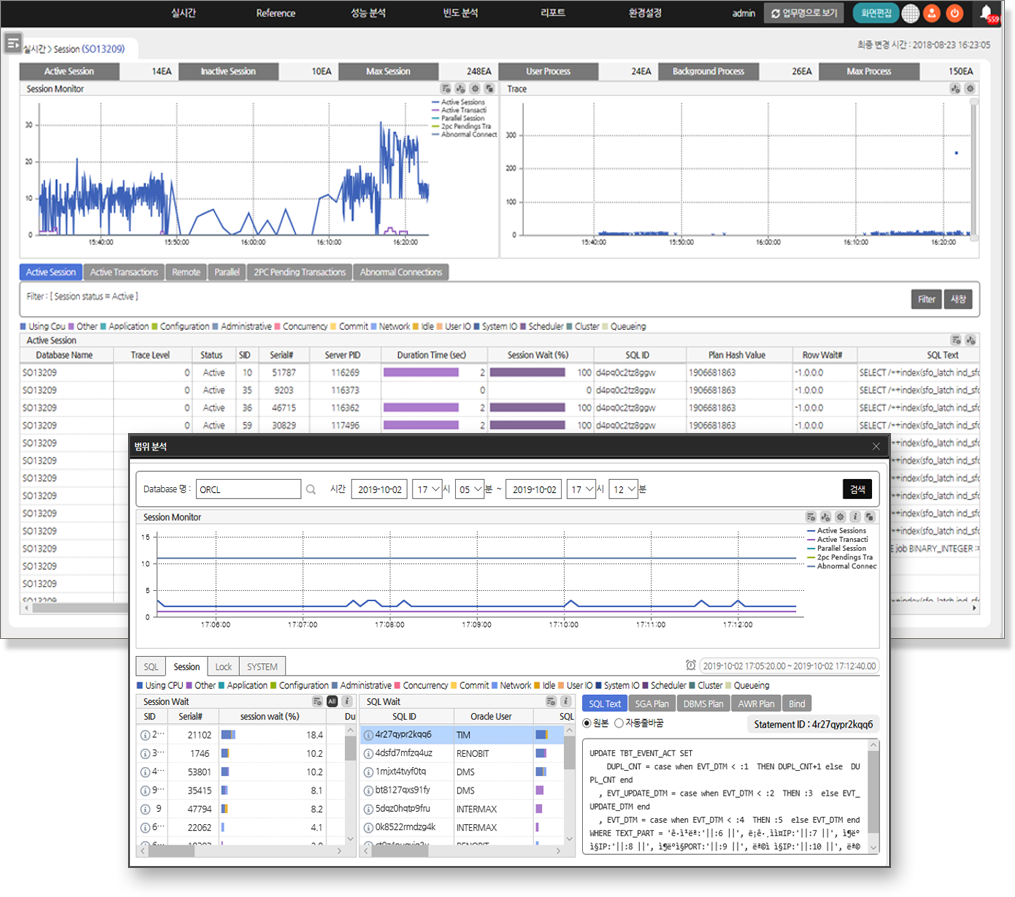Open the hamburger menu beside the Session breadcrumb

[x=13, y=44]
